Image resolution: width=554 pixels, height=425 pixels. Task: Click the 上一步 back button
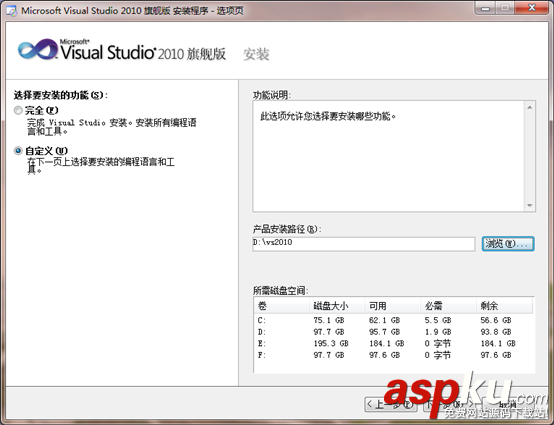pyautogui.click(x=390, y=404)
